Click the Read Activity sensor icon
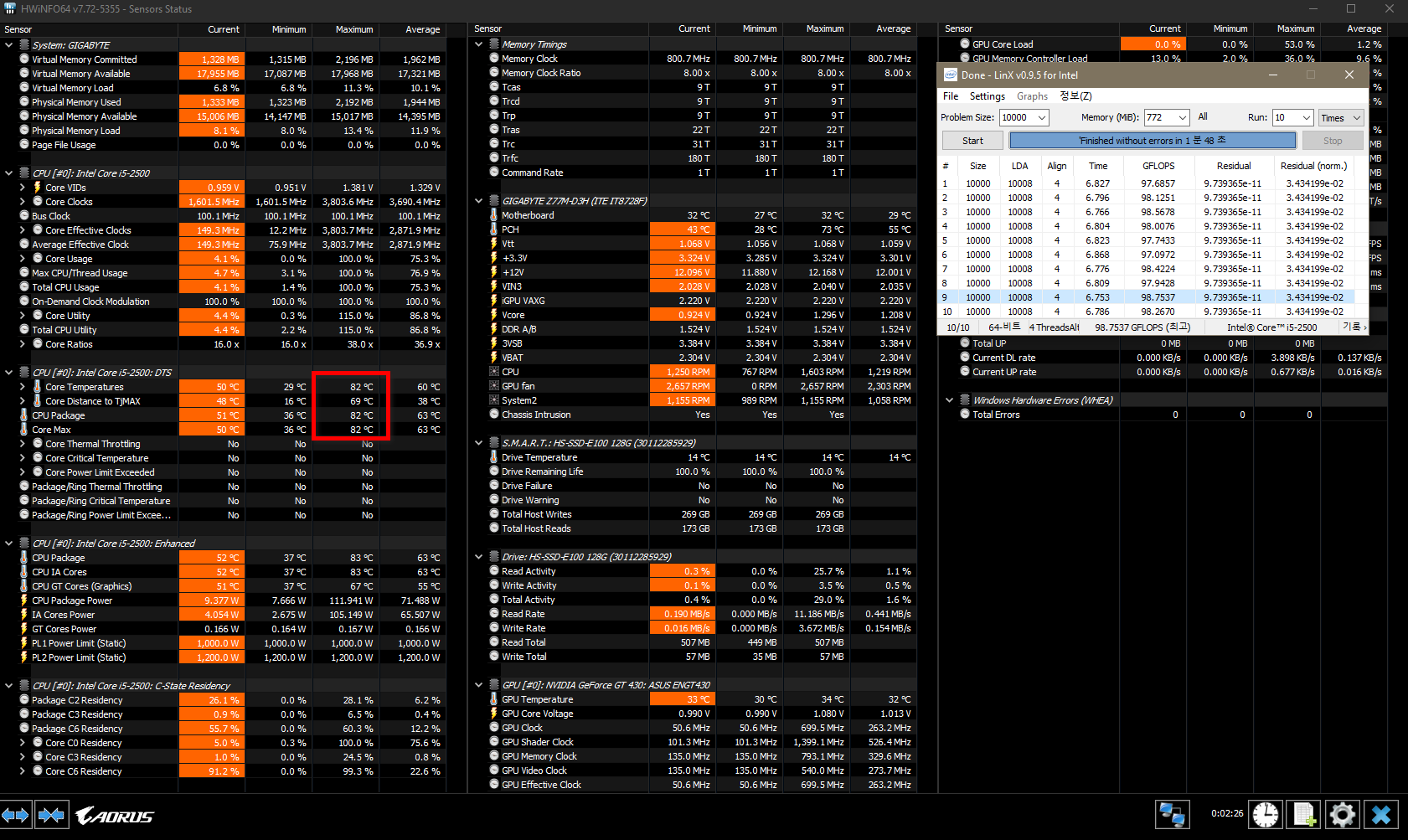This screenshot has width=1408, height=840. (494, 571)
